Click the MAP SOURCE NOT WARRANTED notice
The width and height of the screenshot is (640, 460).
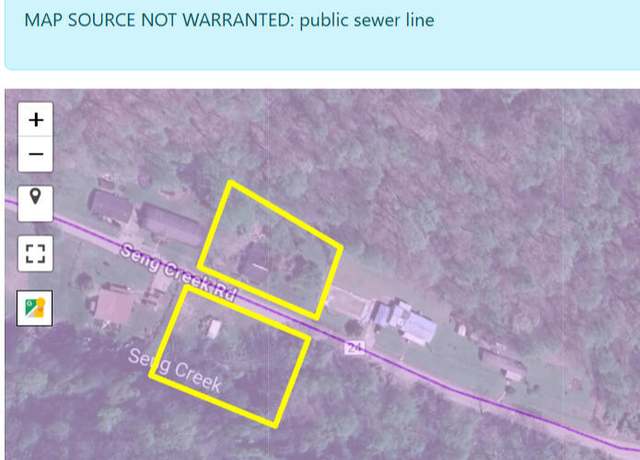[229, 20]
